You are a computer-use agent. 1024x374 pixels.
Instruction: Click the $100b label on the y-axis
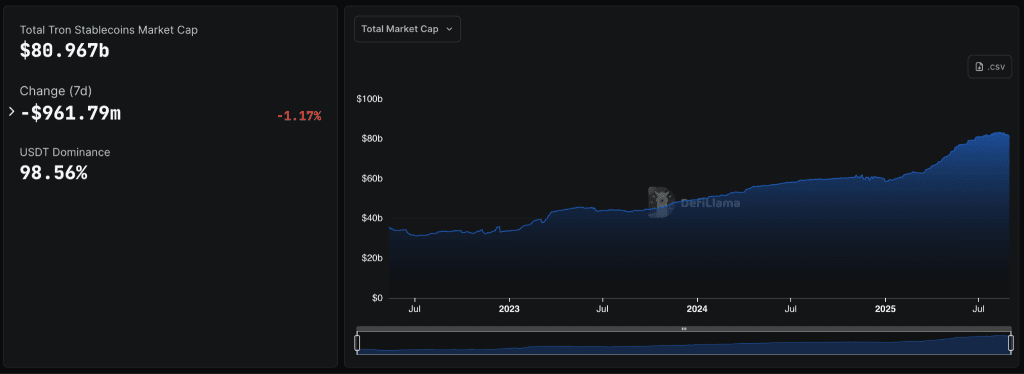(369, 99)
